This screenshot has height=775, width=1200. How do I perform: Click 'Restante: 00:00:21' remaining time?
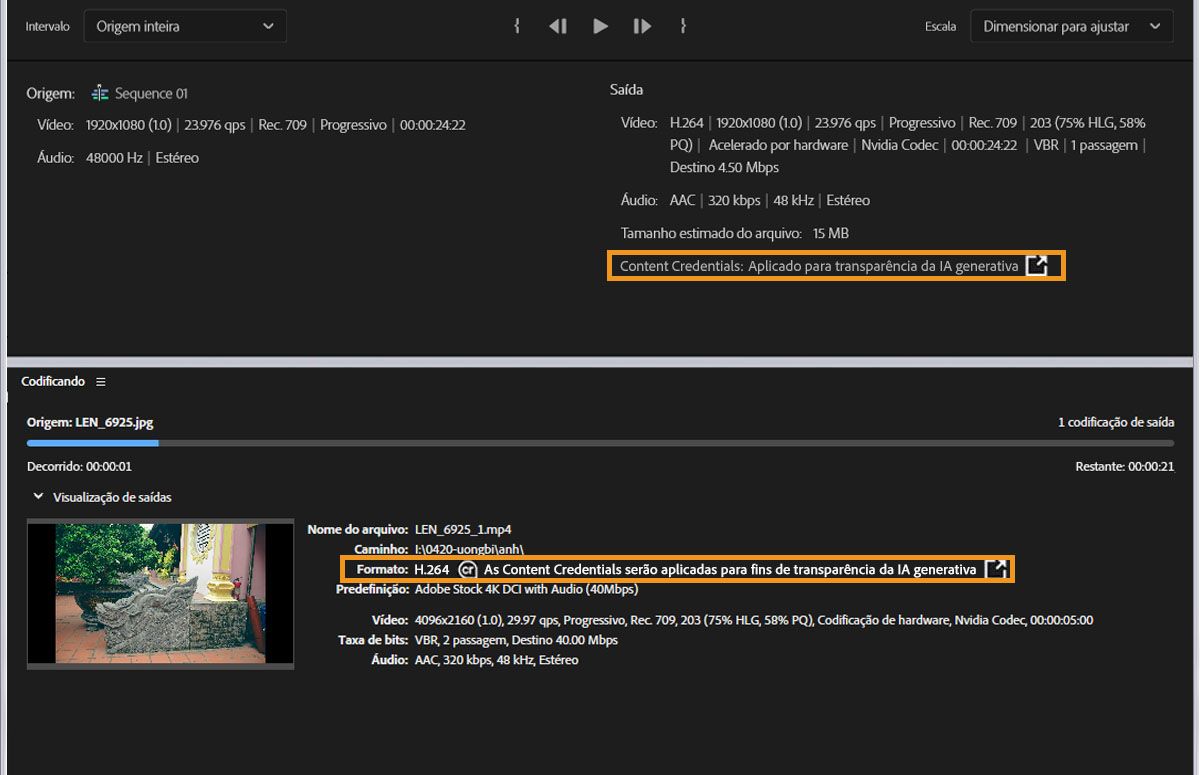click(x=1124, y=466)
